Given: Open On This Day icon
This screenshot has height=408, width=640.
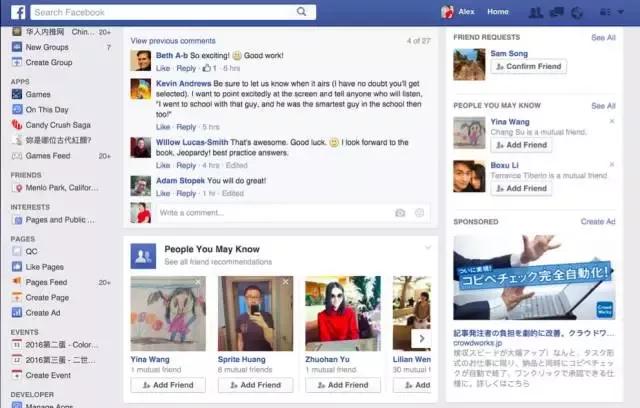Looking at the screenshot, I should point(17,109).
